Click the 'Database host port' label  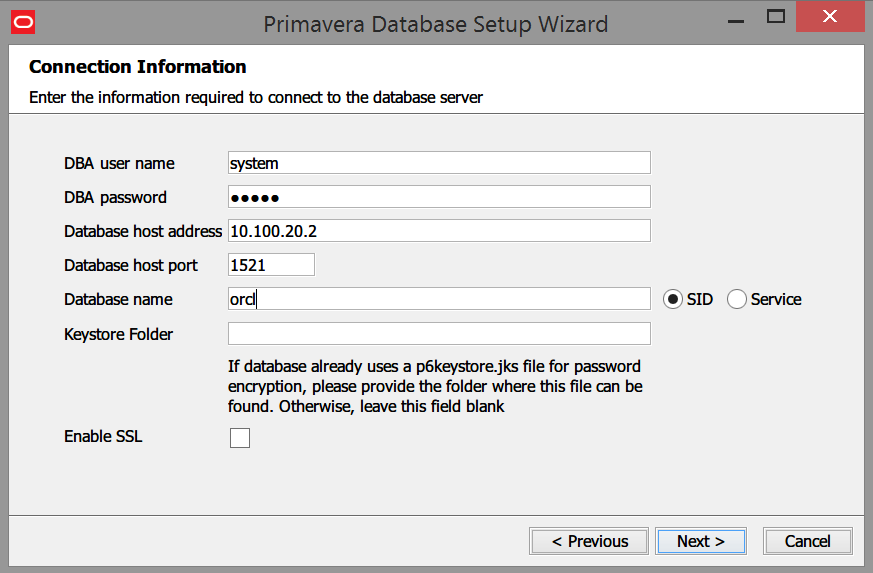pos(131,266)
